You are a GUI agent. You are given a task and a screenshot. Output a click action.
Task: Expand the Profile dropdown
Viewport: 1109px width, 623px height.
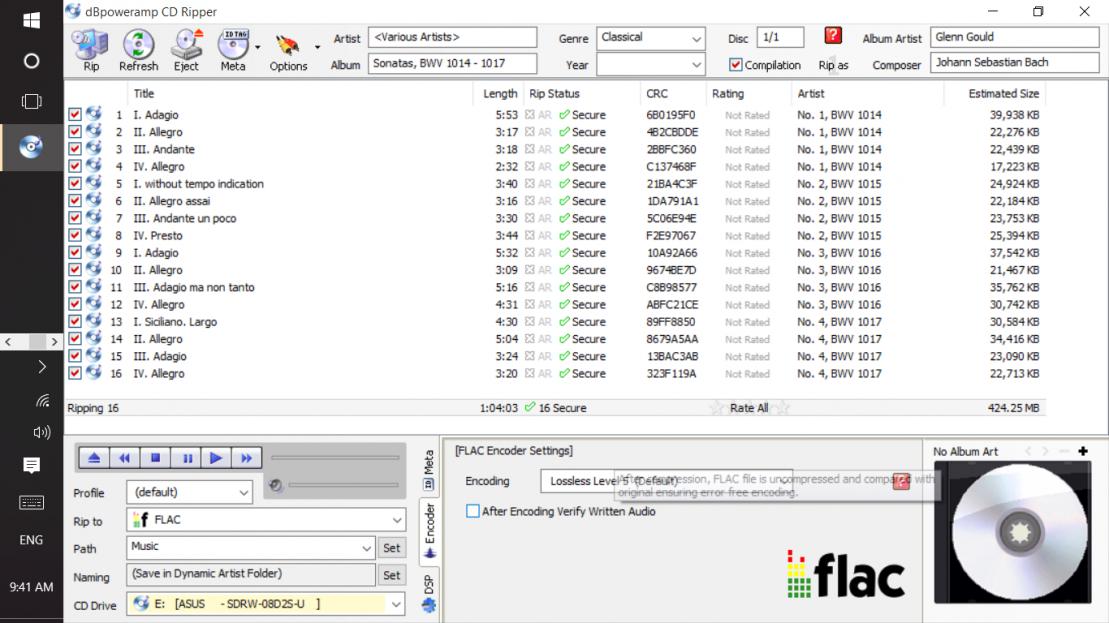[244, 492]
